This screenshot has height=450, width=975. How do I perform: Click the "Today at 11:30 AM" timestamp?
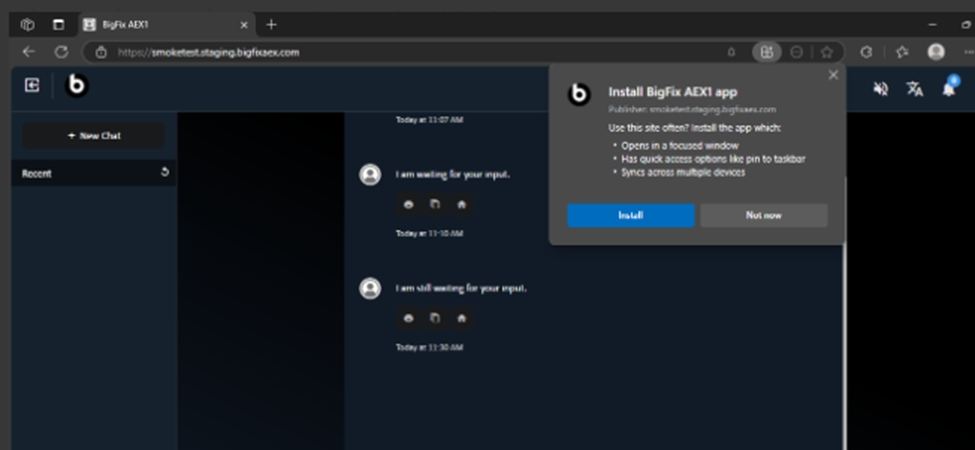click(x=429, y=347)
